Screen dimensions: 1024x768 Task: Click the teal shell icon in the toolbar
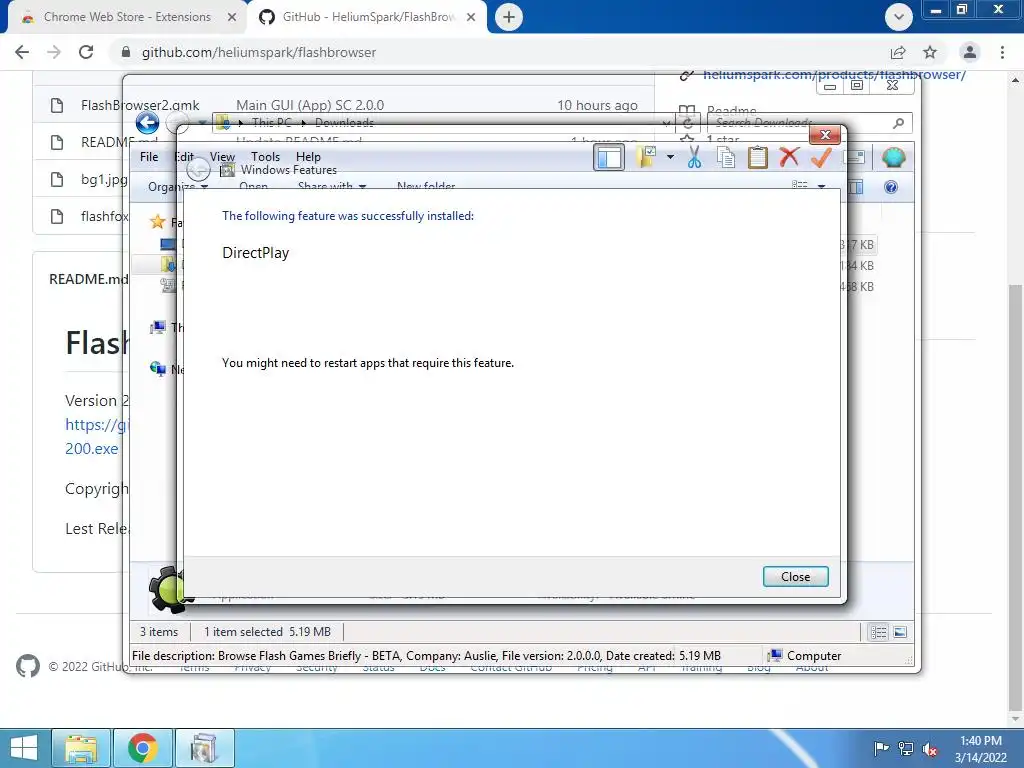(893, 157)
